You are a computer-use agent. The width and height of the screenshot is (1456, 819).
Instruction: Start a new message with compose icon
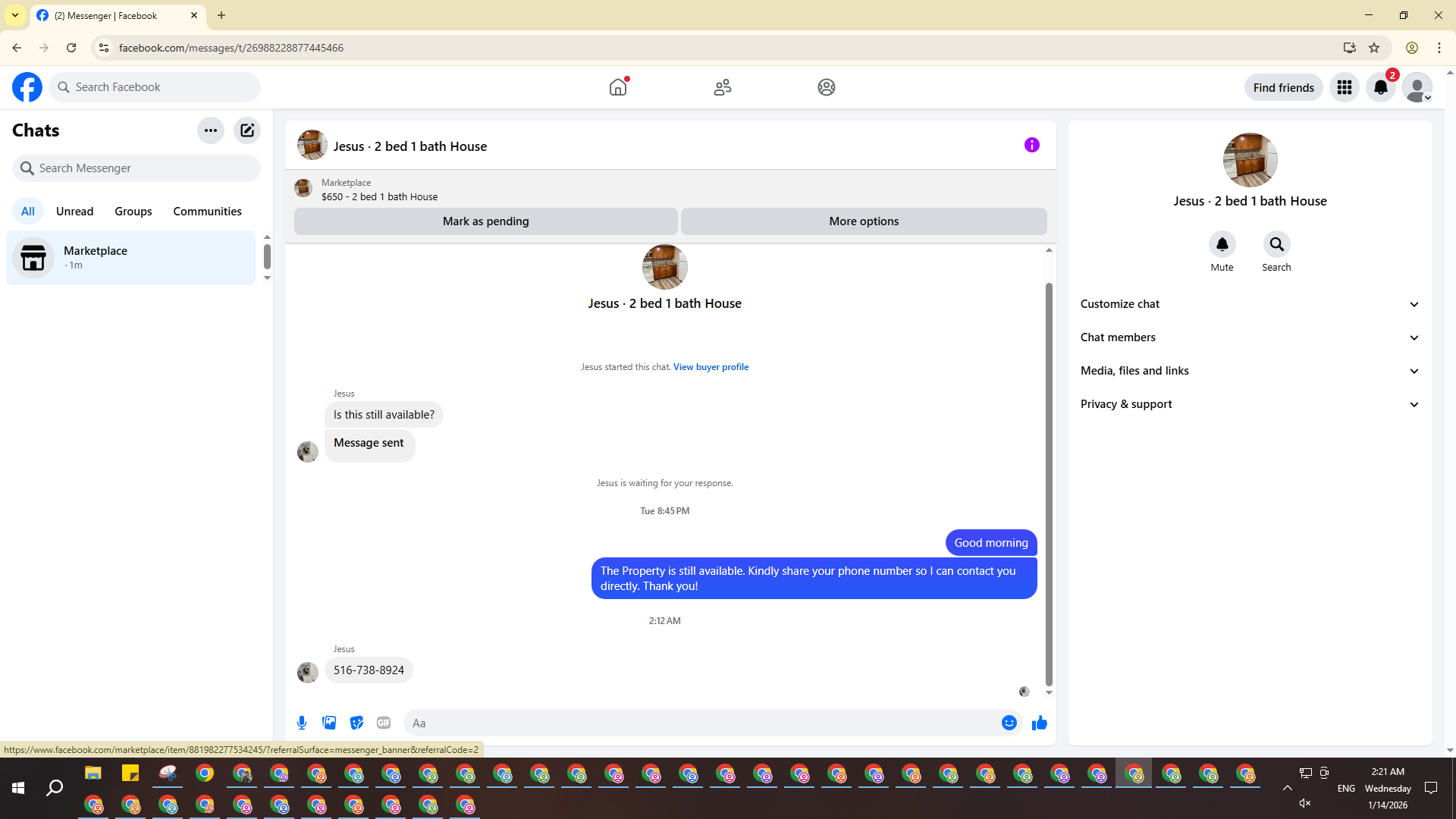click(x=247, y=130)
